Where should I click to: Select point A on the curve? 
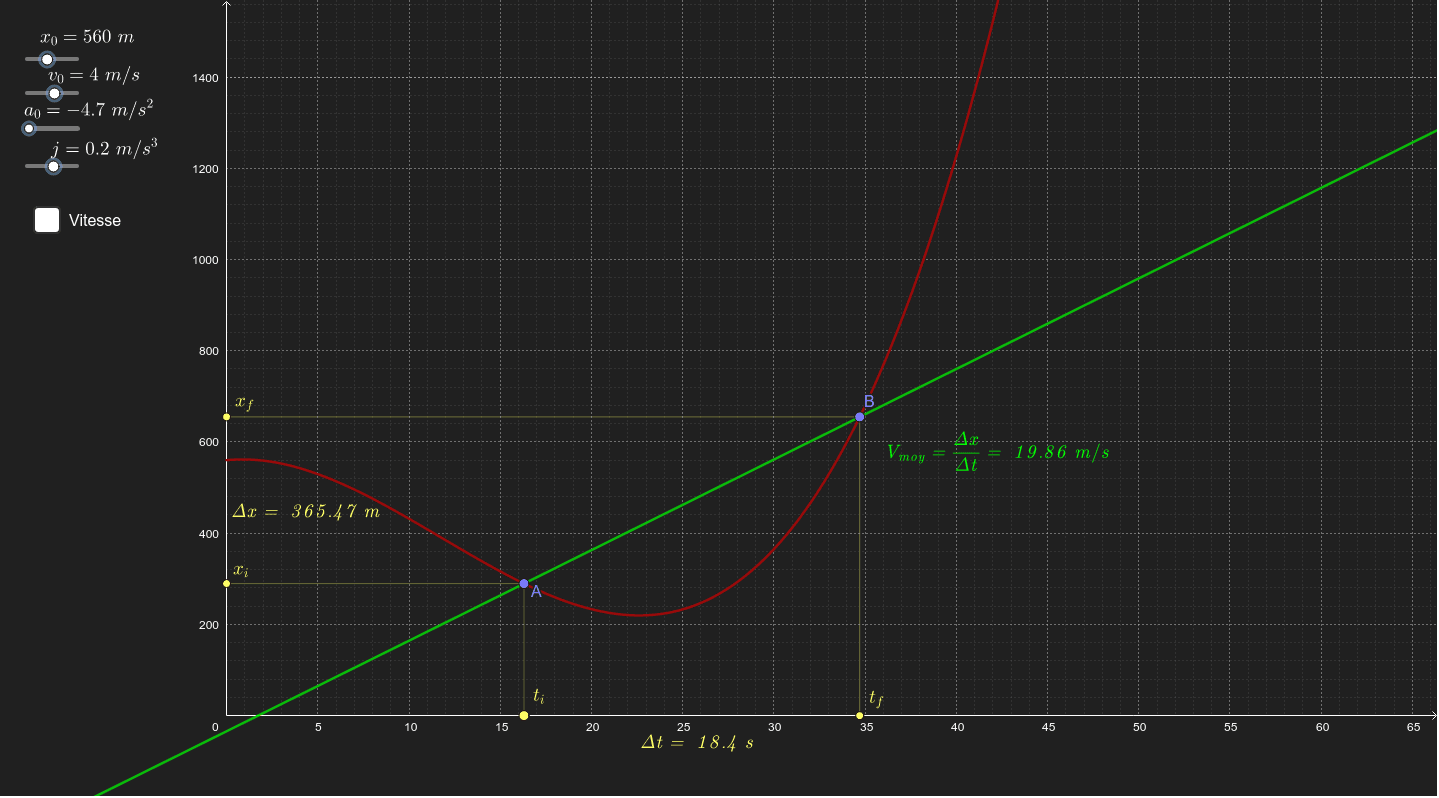click(x=524, y=583)
